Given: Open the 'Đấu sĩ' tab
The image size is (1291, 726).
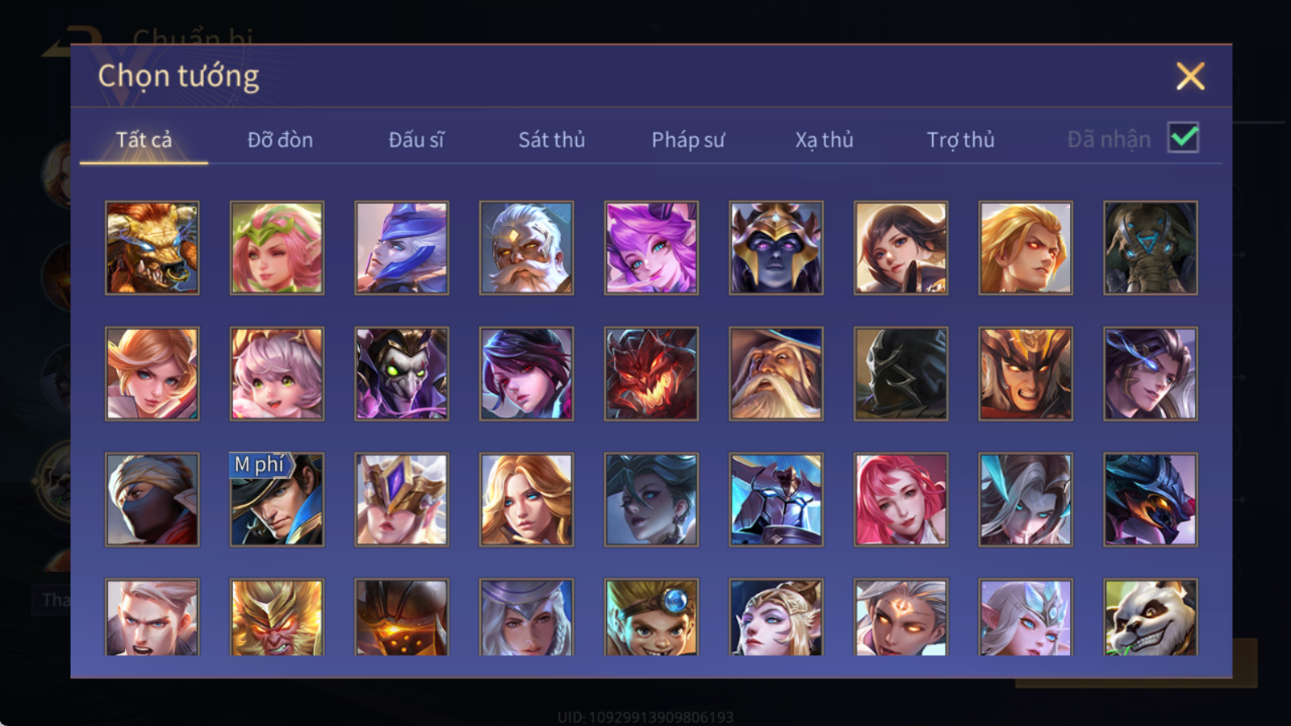Looking at the screenshot, I should [416, 140].
